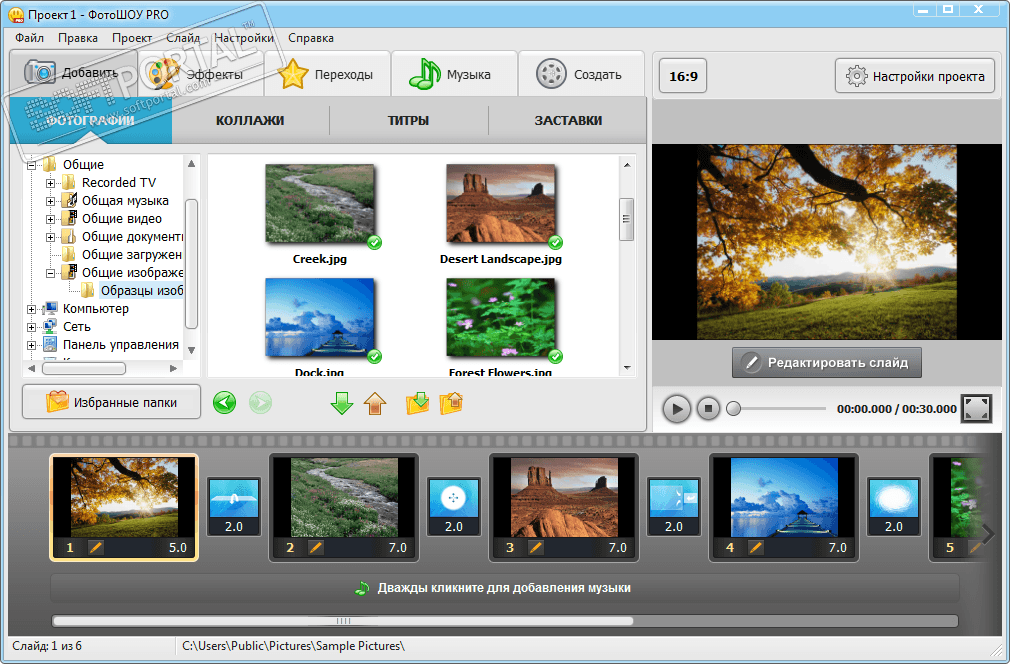
Task: Select Forest Flowers.jpg thumbnail
Action: tap(500, 318)
